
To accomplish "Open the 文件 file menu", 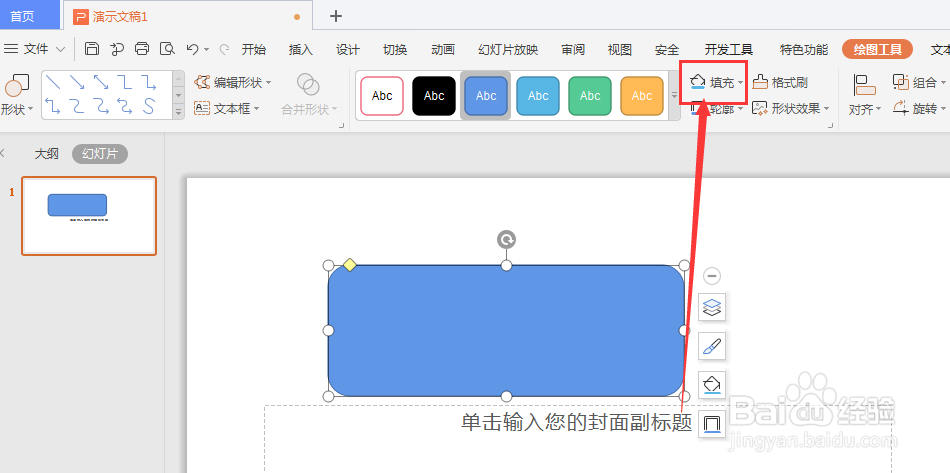I will click(35, 49).
